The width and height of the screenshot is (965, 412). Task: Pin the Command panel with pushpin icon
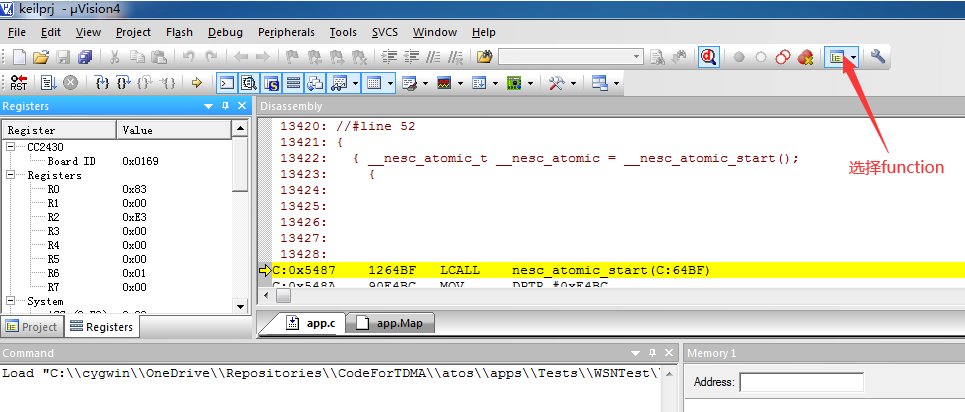[652, 353]
